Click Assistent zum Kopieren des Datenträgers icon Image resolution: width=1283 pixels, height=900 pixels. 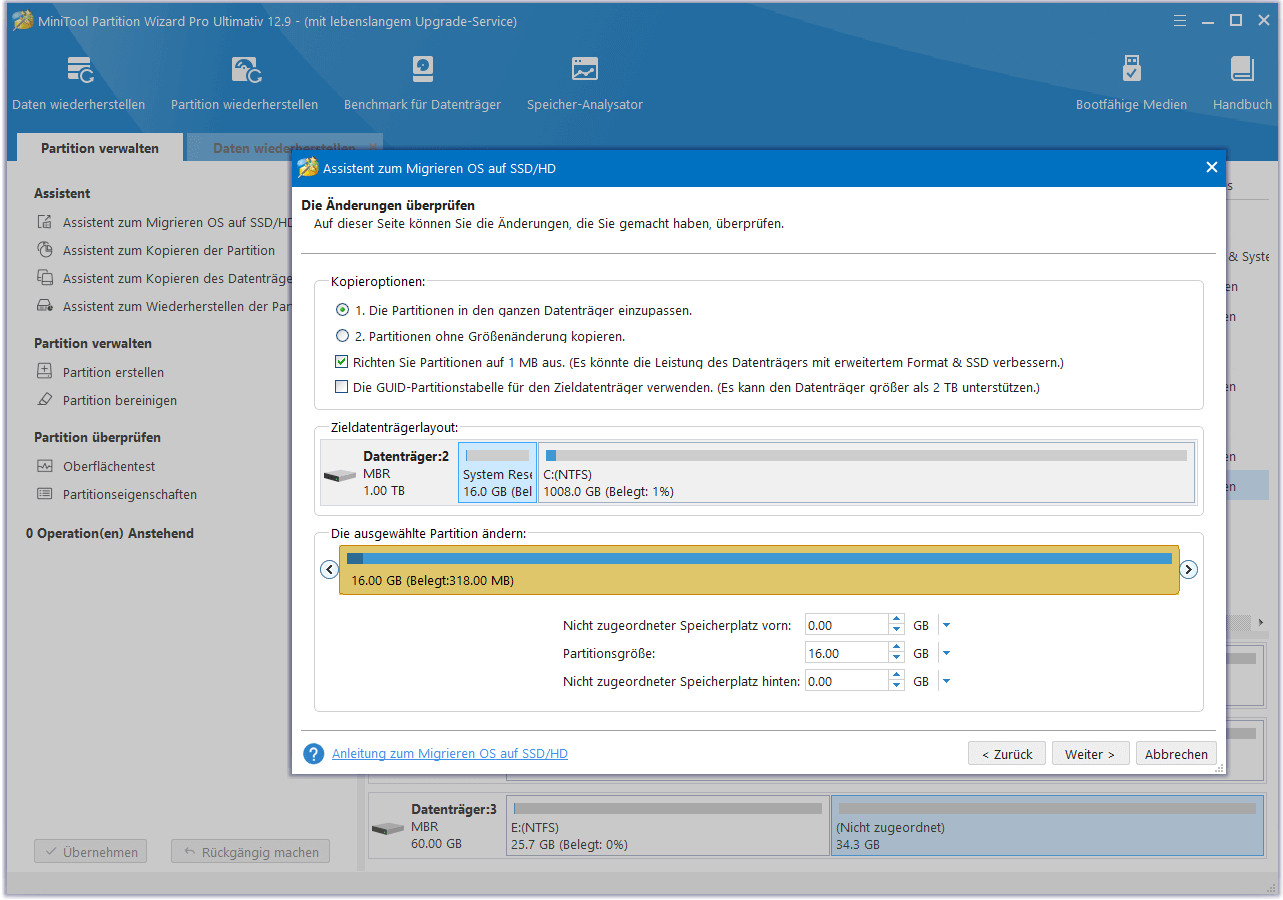44,278
